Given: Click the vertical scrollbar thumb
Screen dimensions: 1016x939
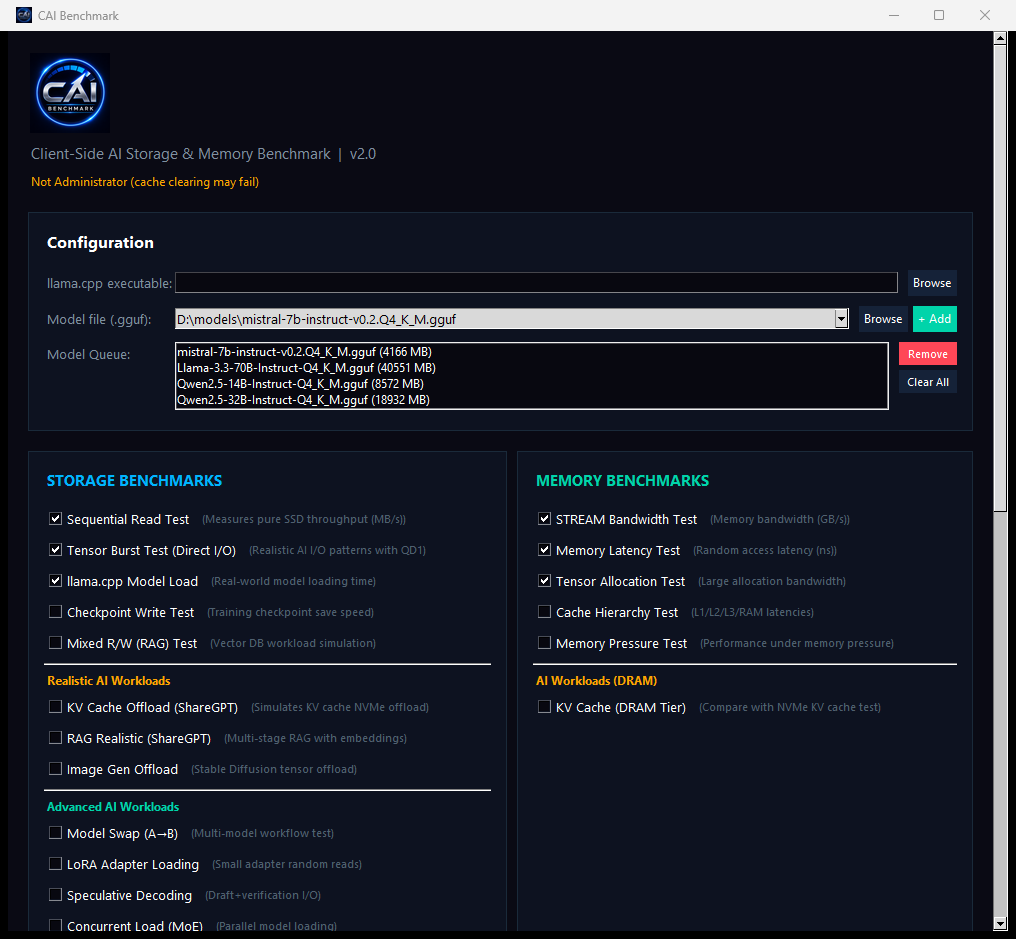Looking at the screenshot, I should point(1000,279).
